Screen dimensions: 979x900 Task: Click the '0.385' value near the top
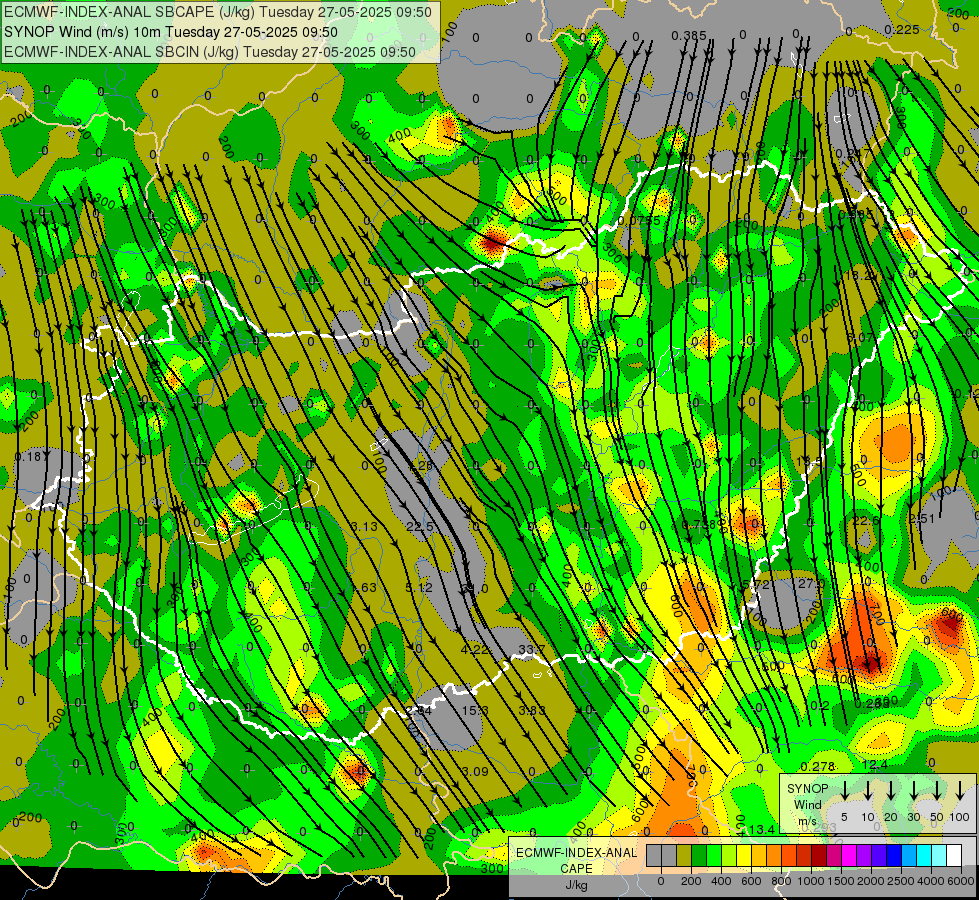coord(689,36)
